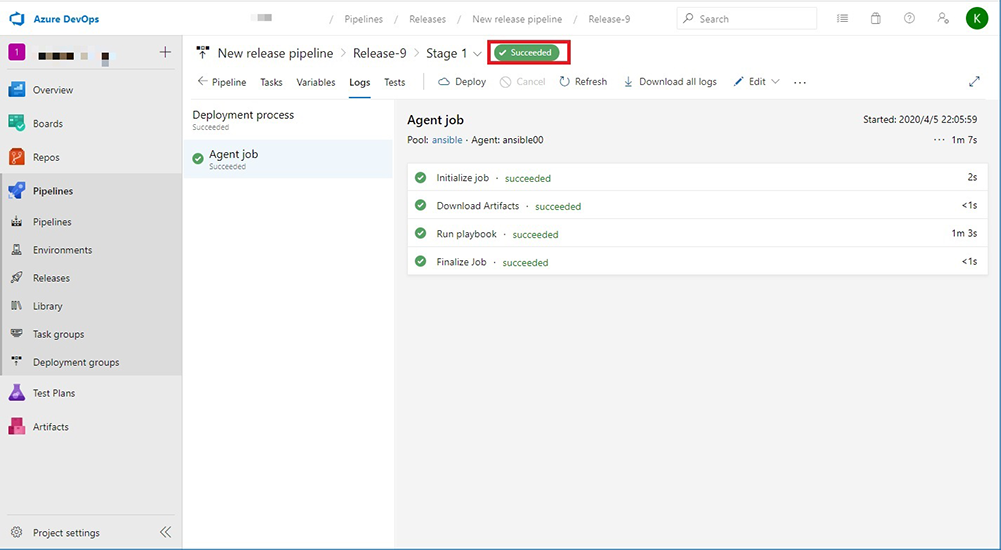Open the Initialize job log row
The height and width of the screenshot is (550, 1001).
point(697,177)
